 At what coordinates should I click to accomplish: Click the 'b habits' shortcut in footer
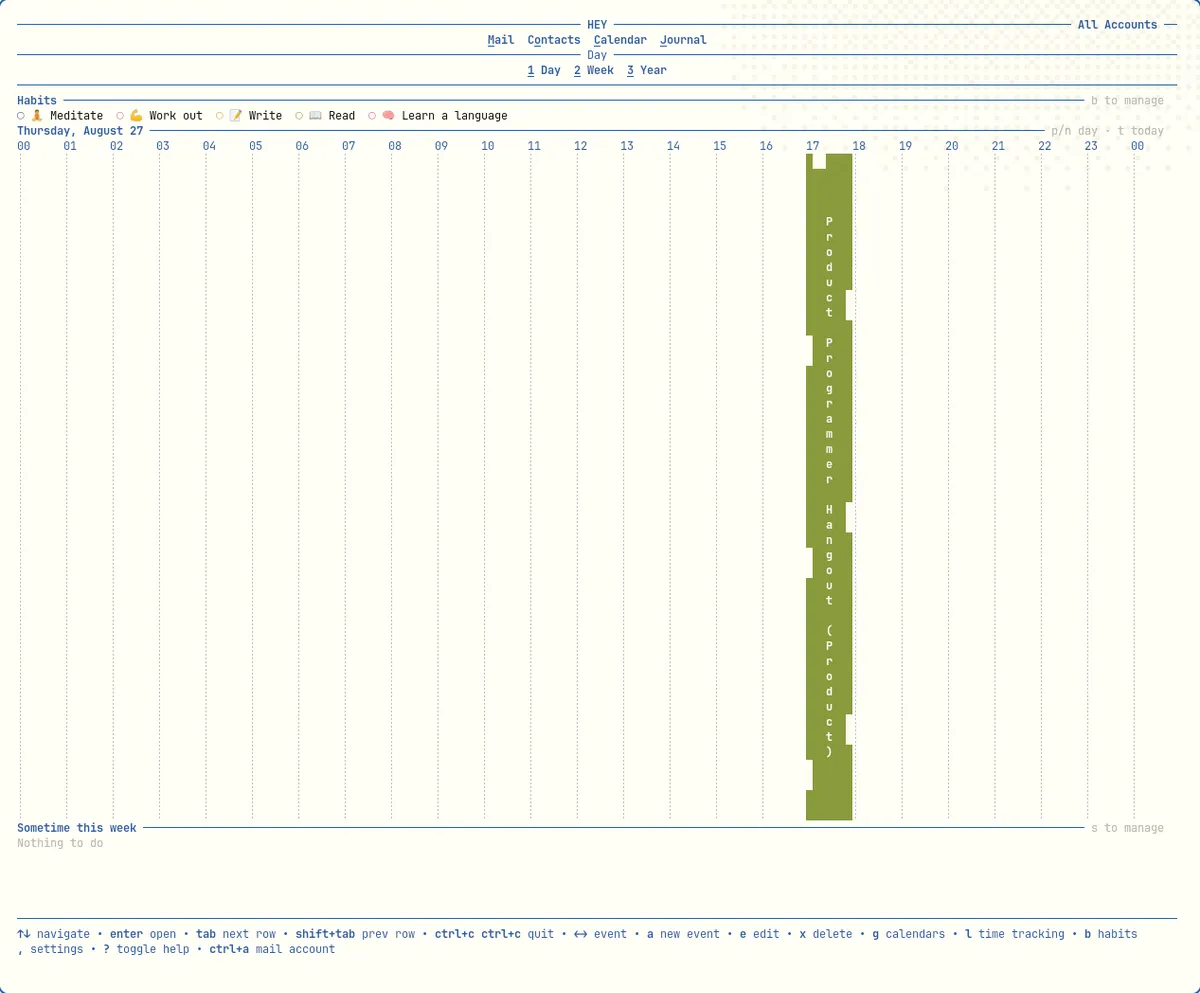[1110, 934]
